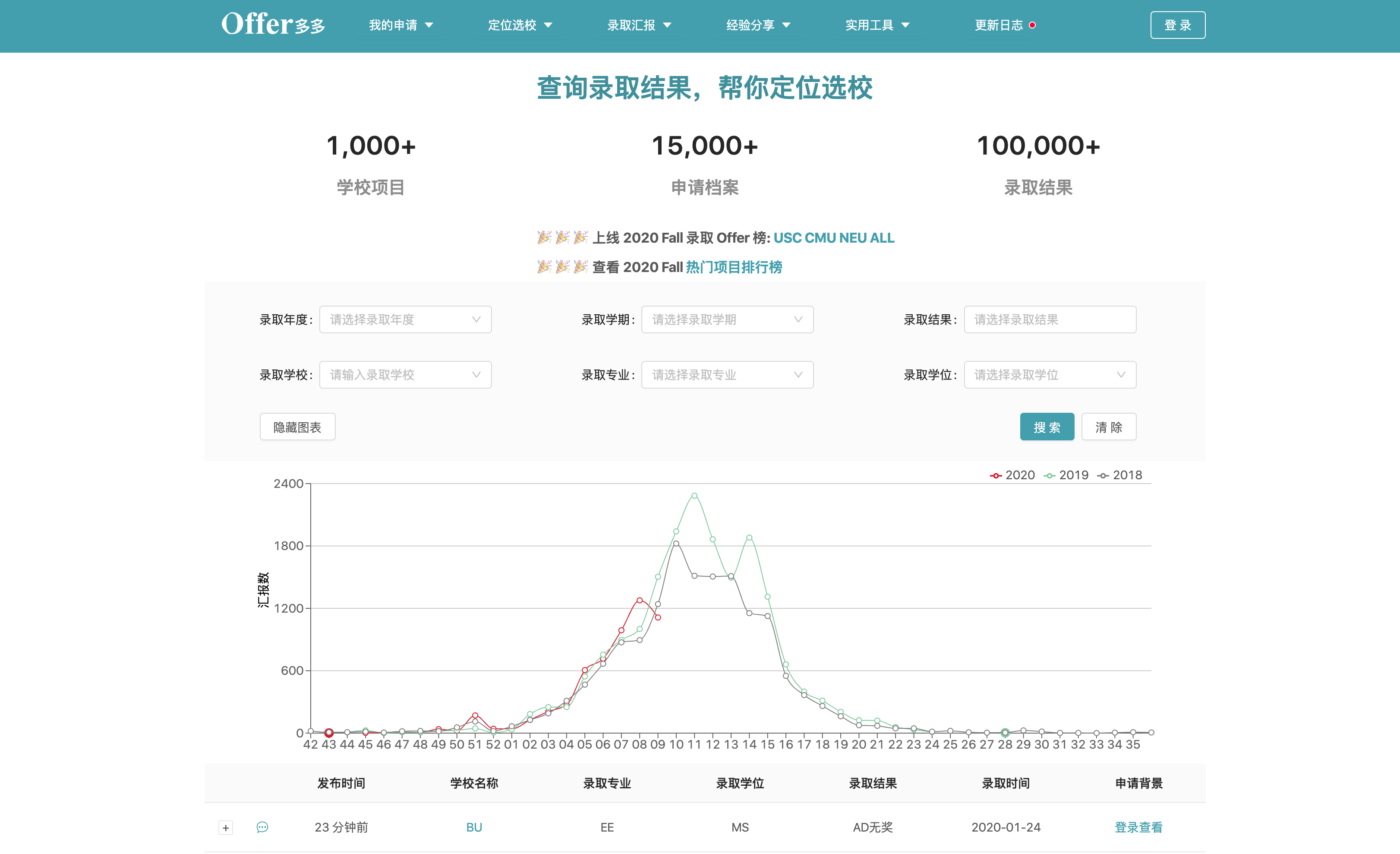The width and height of the screenshot is (1400, 854).
Task: Click the 录取结果 input field
Action: pos(1050,319)
